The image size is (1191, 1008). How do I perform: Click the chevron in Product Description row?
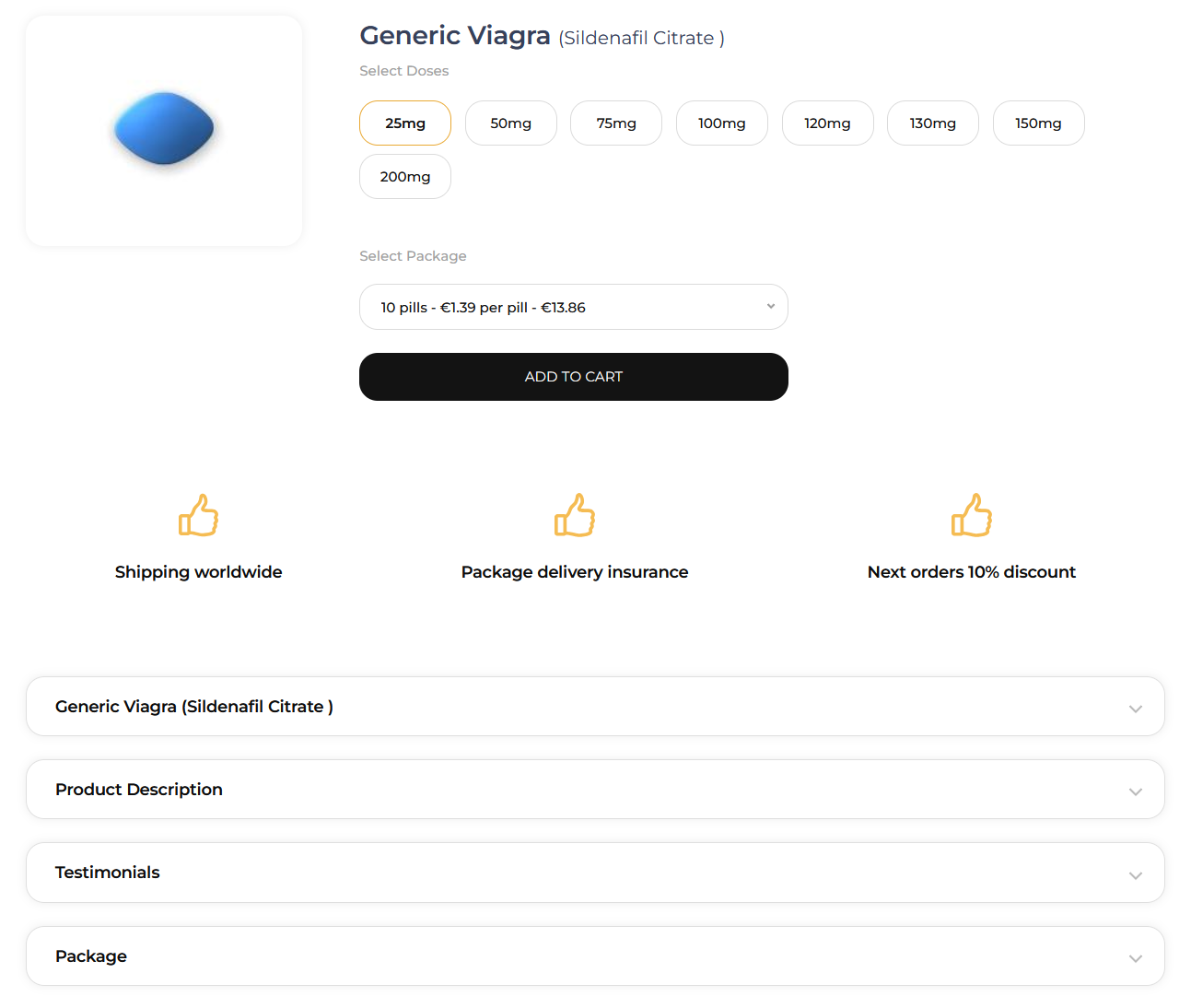1136,791
